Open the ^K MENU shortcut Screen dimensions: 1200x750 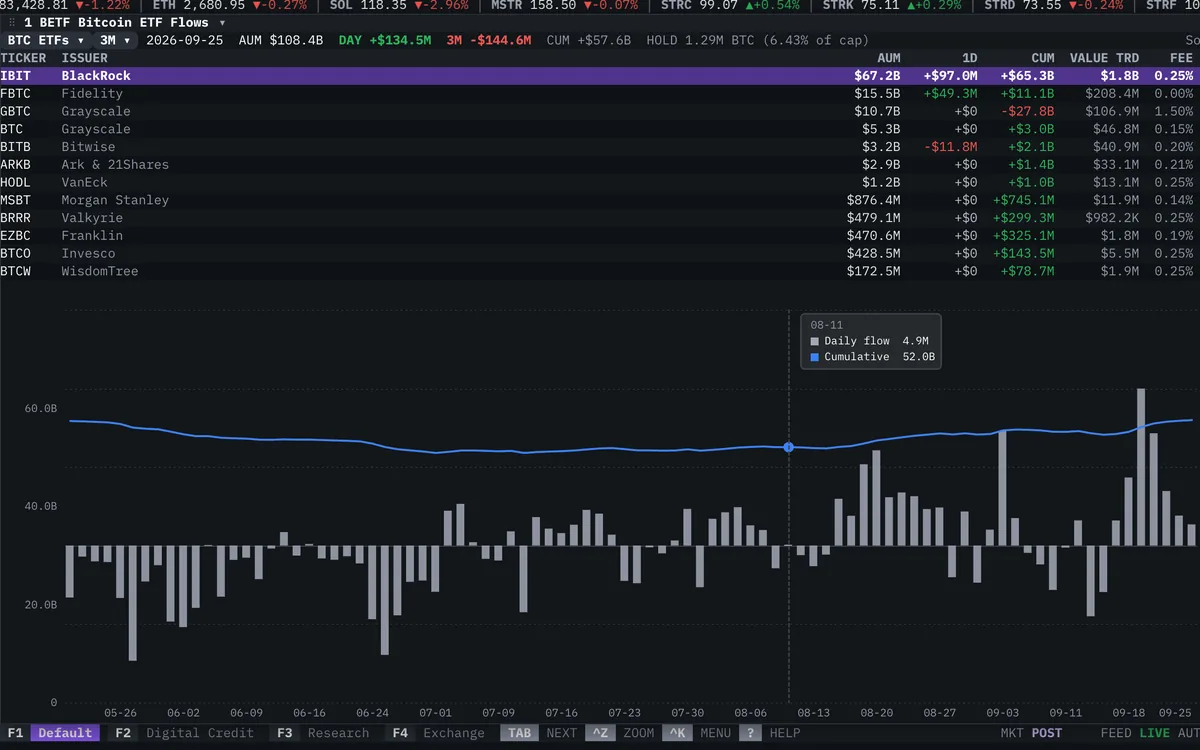click(x=697, y=733)
